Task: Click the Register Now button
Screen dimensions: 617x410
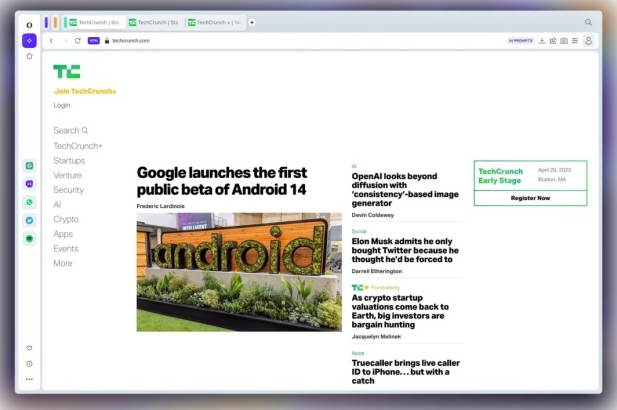Action: pos(530,198)
